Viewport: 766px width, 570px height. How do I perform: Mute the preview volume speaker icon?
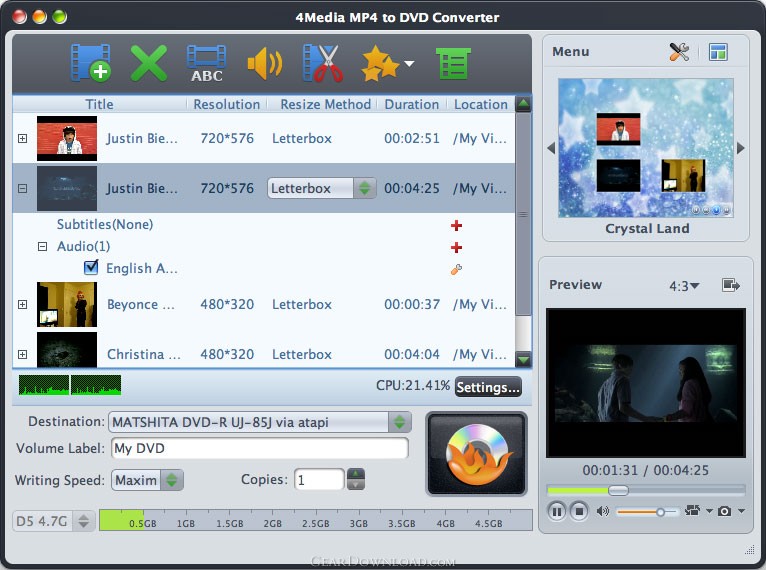(x=603, y=511)
